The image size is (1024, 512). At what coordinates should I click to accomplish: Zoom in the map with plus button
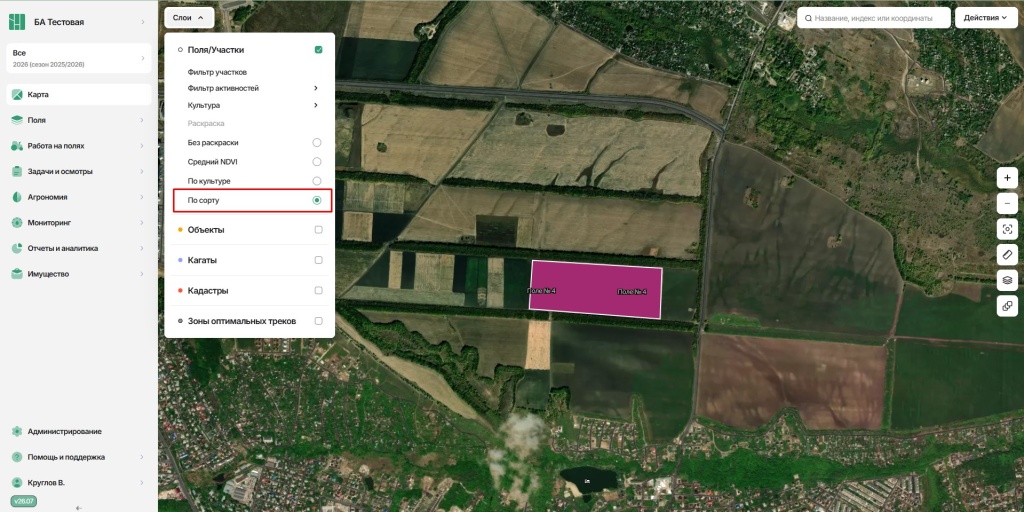pos(1007,178)
